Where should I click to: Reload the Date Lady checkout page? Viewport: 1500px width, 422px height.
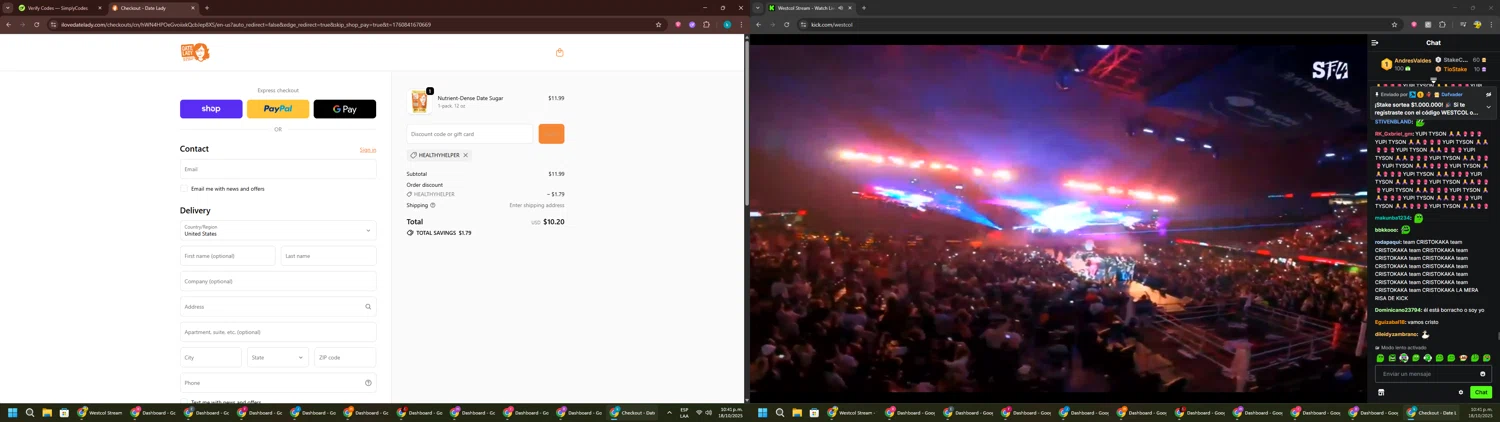[x=36, y=25]
